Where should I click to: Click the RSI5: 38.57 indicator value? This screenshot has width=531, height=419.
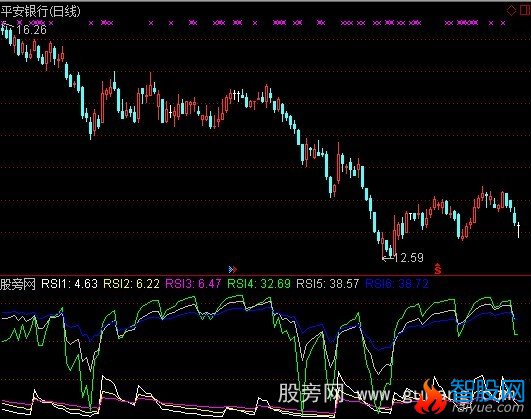[328, 284]
